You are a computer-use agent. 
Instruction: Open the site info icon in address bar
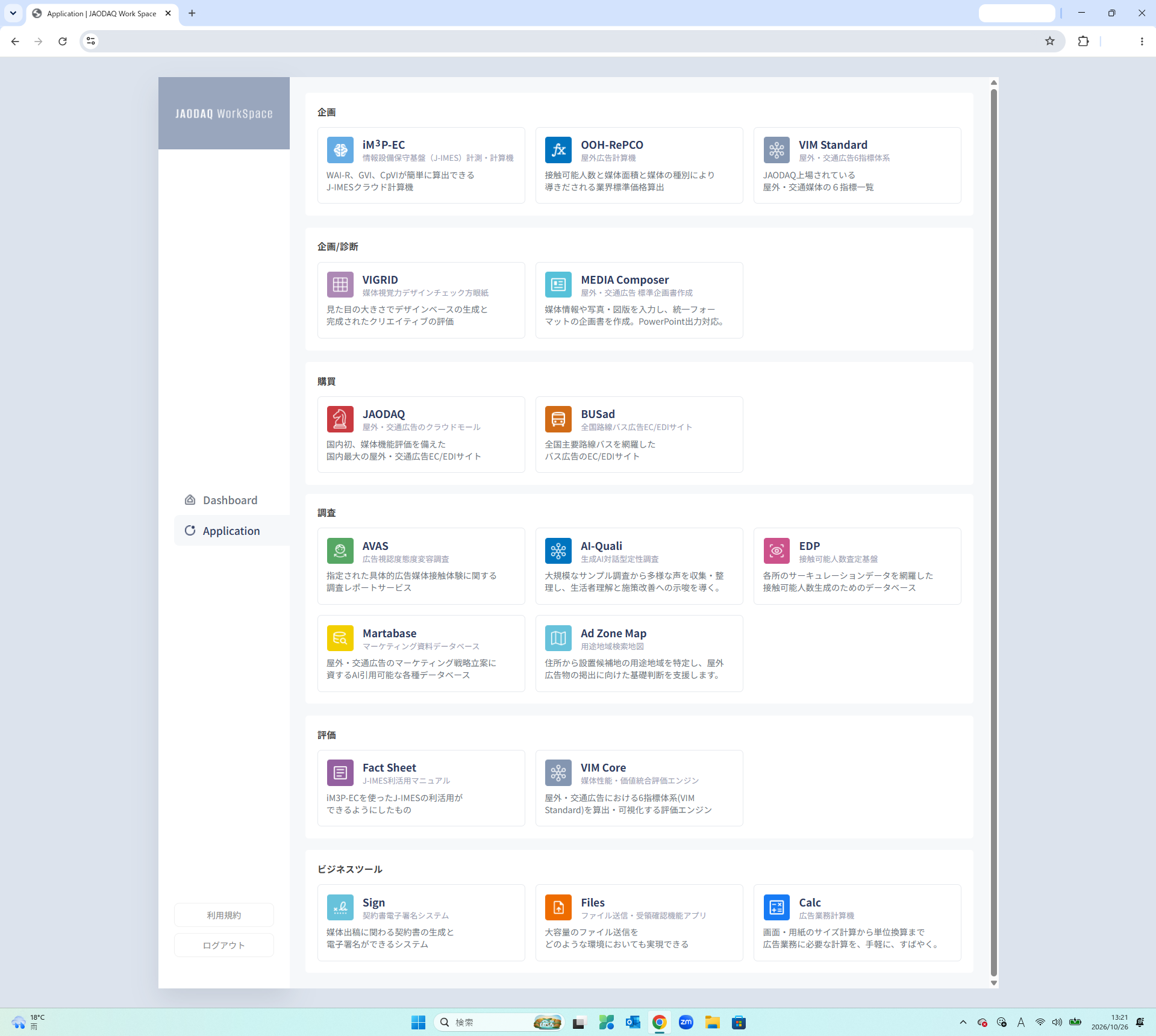[x=91, y=41]
